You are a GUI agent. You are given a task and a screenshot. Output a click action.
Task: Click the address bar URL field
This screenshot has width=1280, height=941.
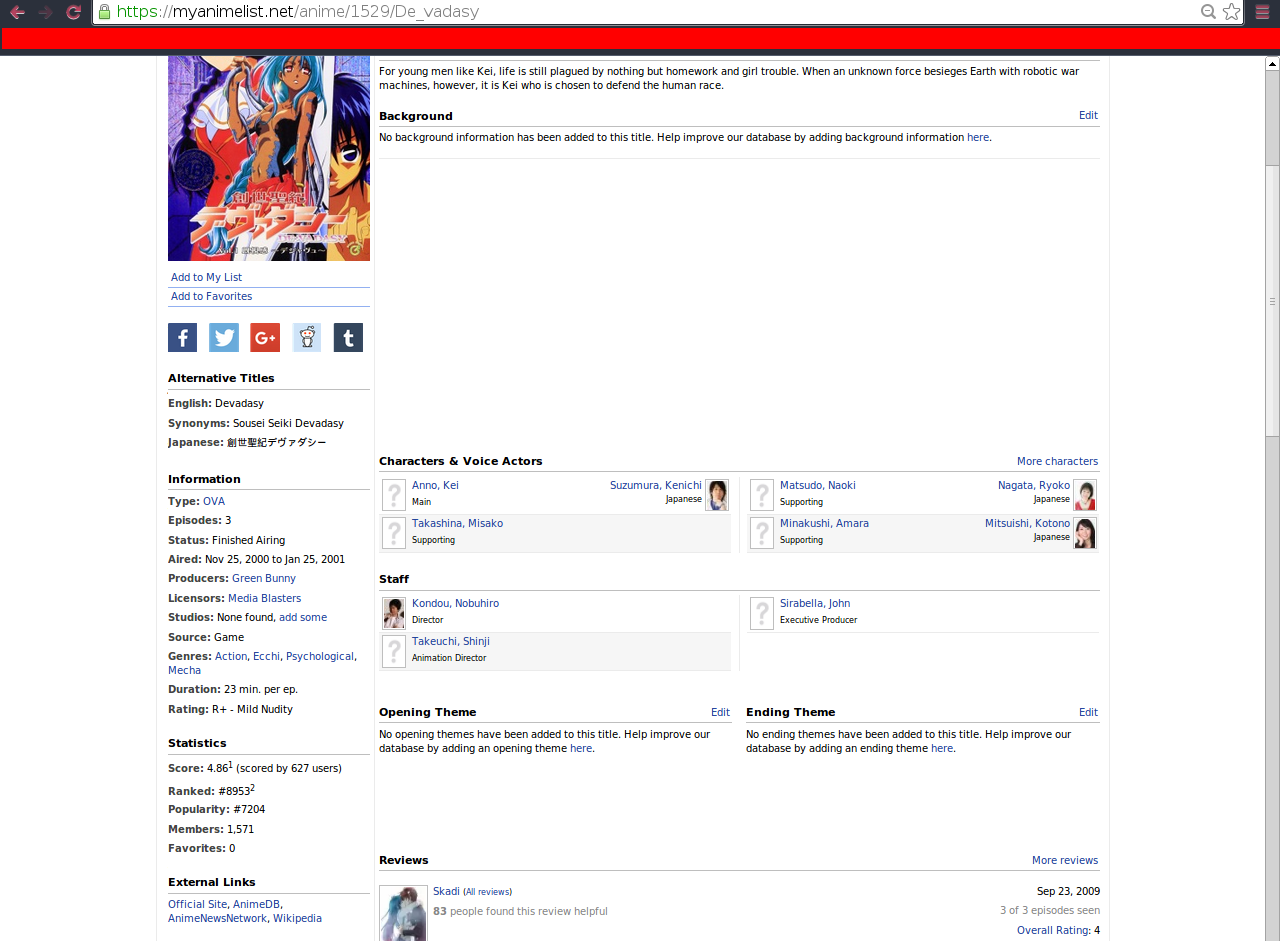pyautogui.click(x=650, y=12)
